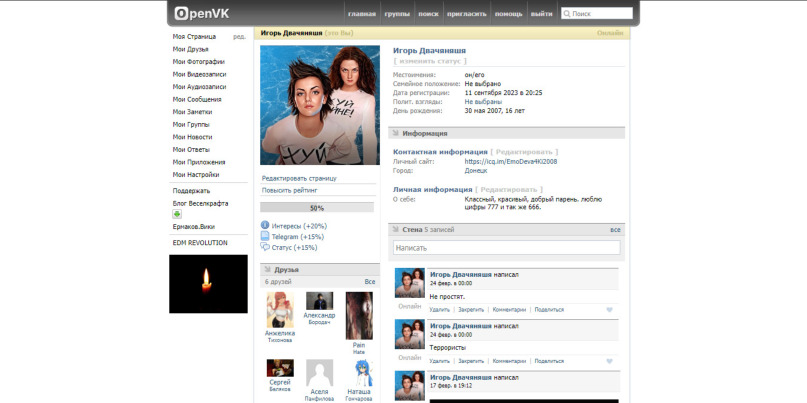Click the "Редактировать страницу" link
This screenshot has height=403, width=807.
coord(299,178)
